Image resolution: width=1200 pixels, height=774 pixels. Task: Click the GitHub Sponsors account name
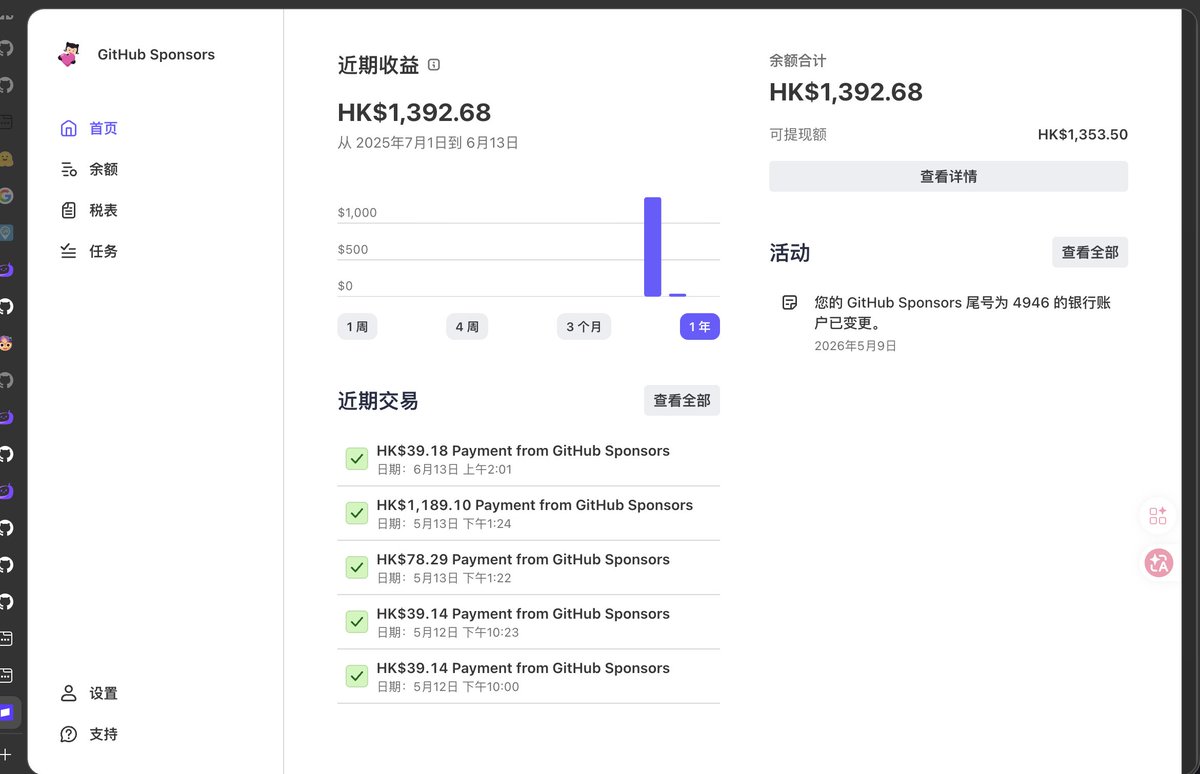click(x=156, y=55)
